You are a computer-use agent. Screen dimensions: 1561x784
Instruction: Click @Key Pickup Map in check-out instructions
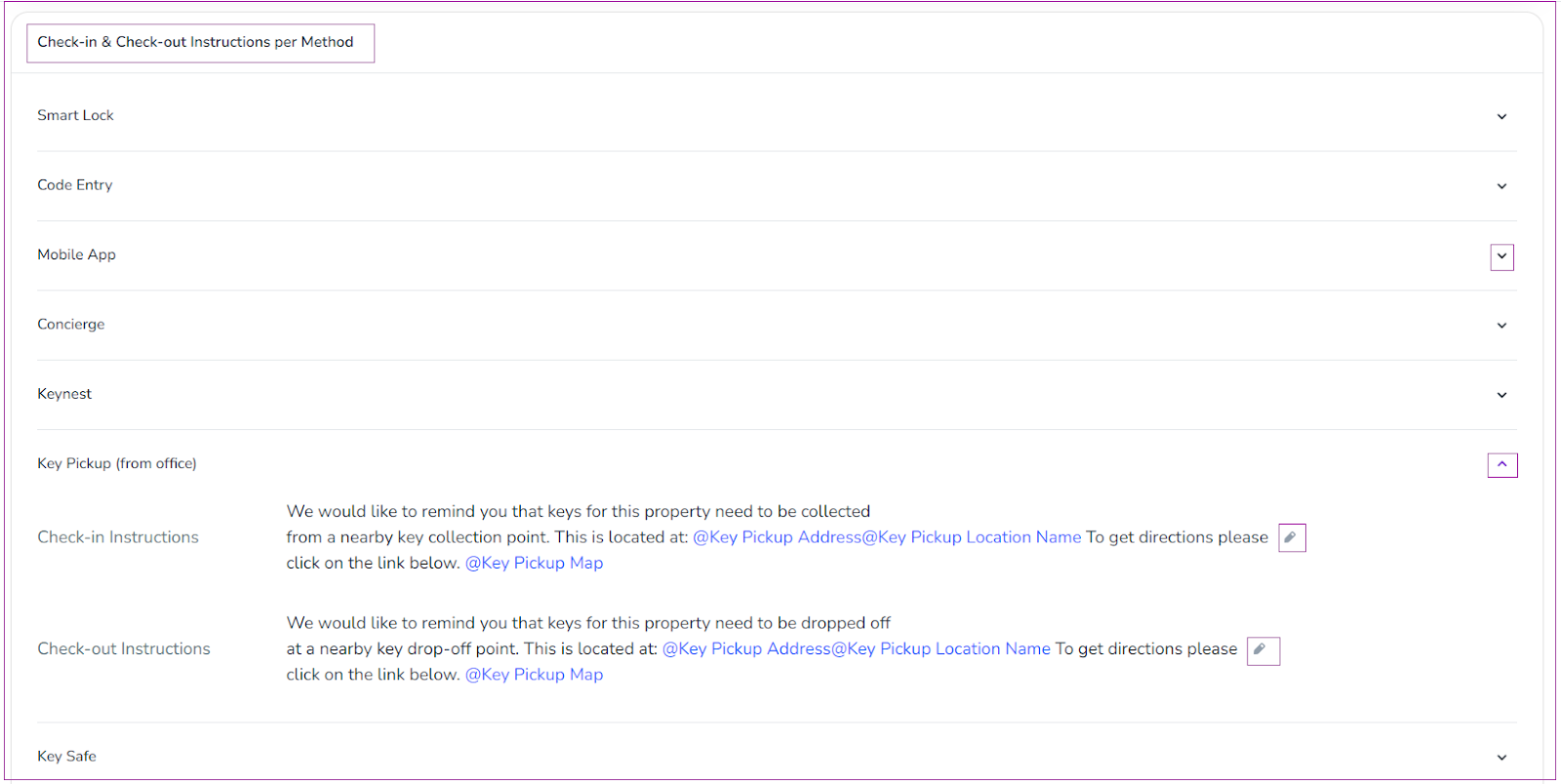(534, 675)
